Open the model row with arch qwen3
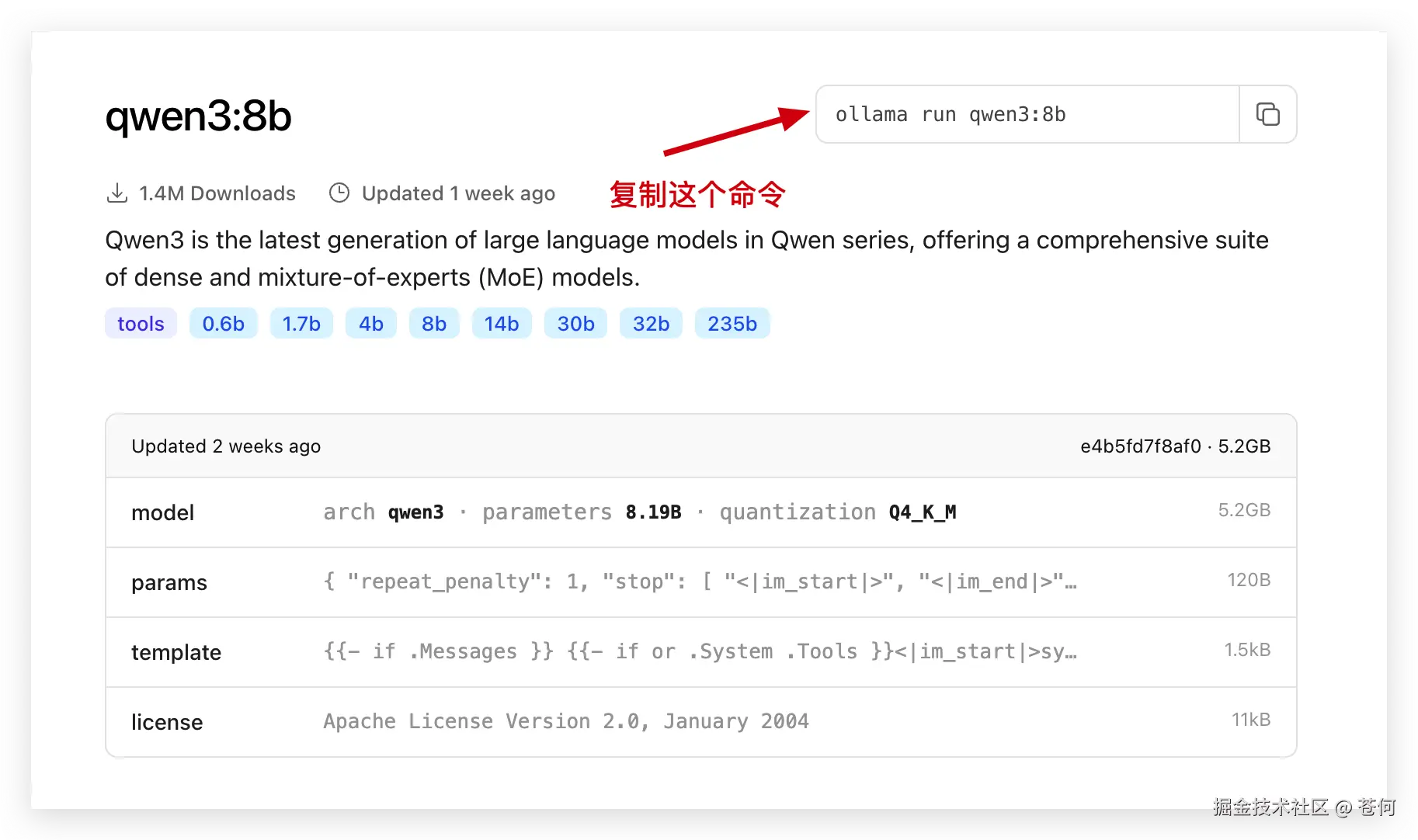 pos(701,512)
